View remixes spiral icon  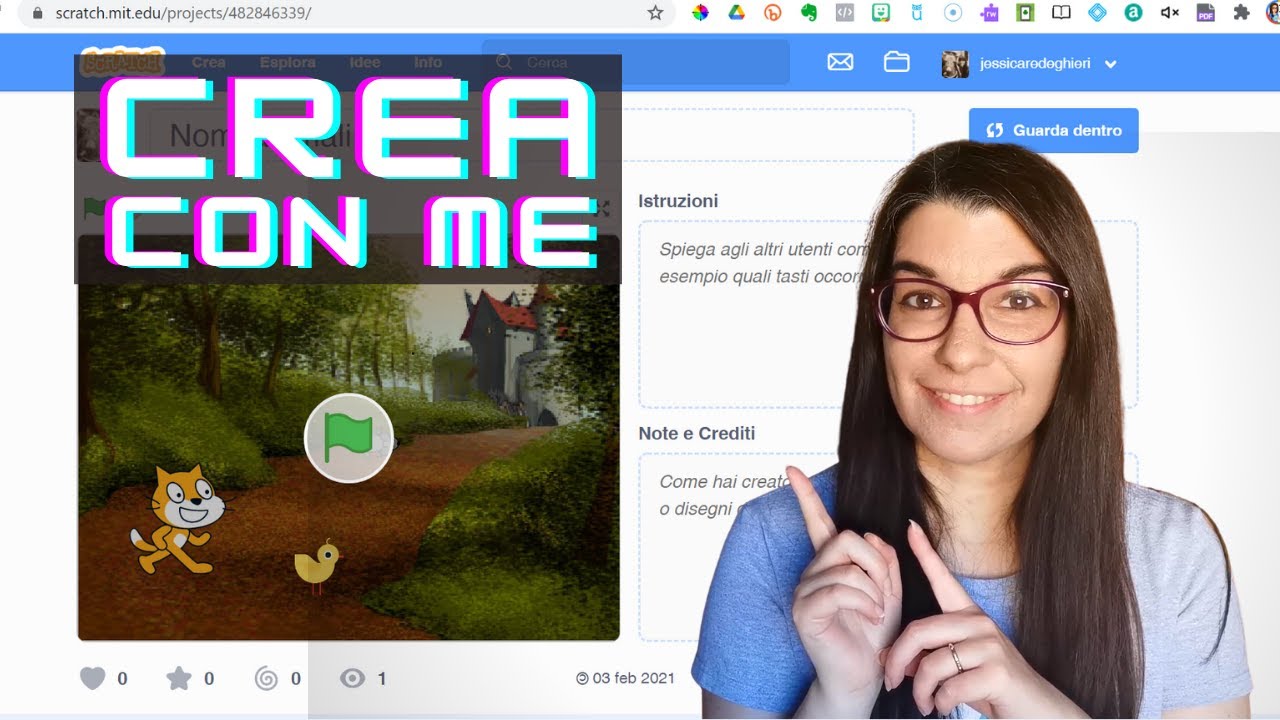tap(266, 678)
